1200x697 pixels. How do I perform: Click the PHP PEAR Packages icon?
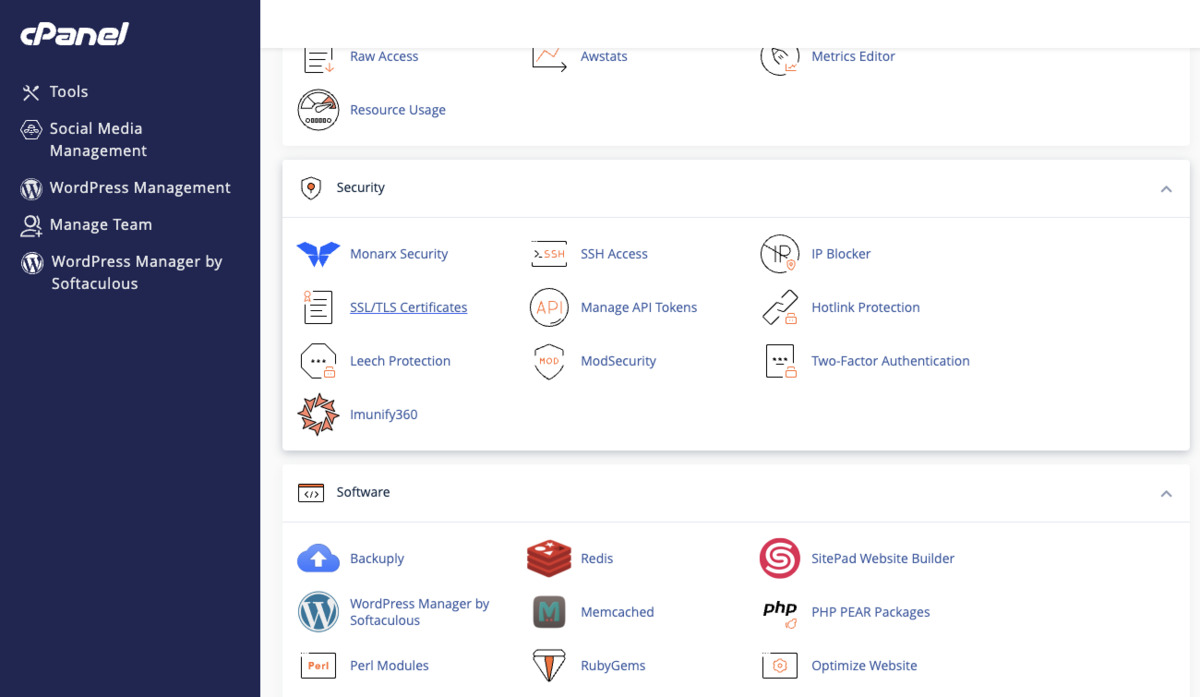point(780,612)
